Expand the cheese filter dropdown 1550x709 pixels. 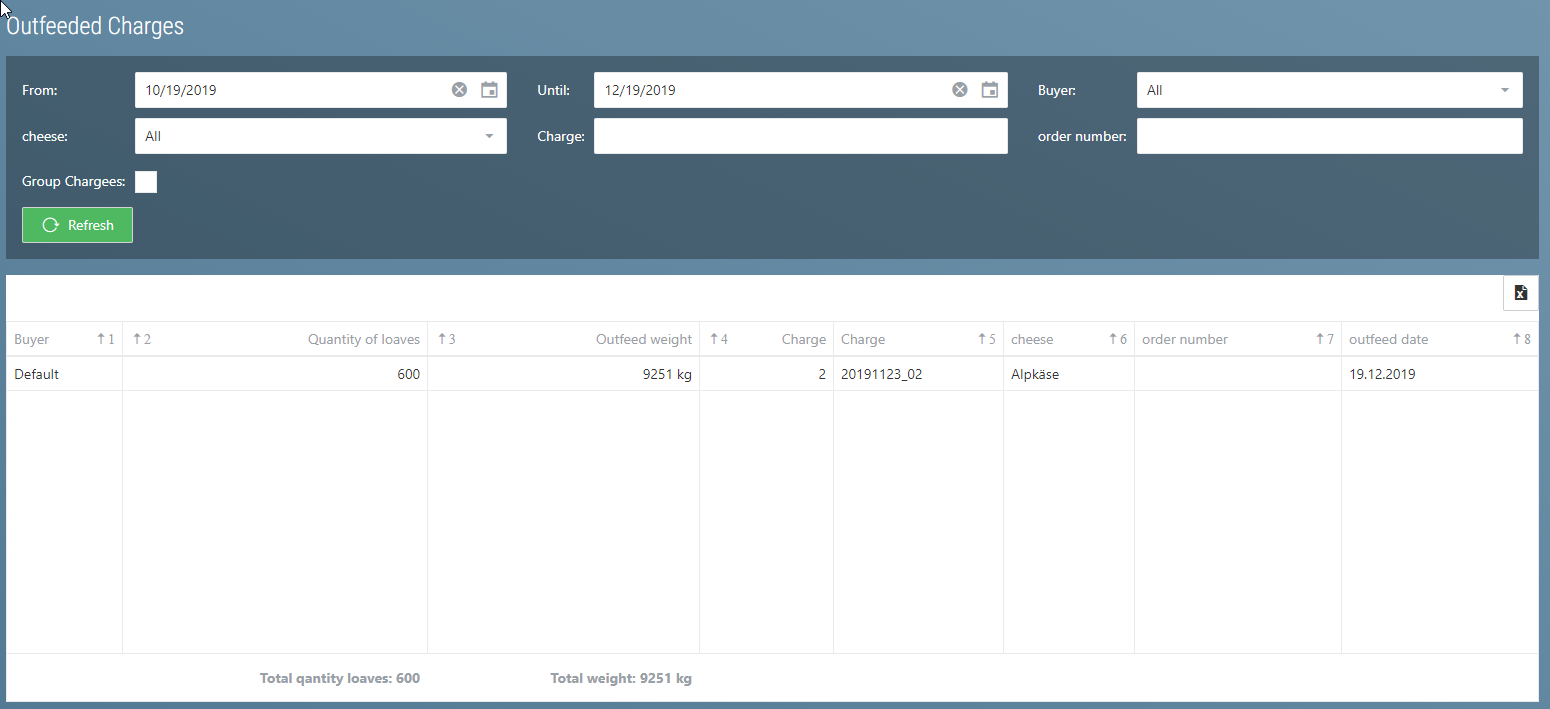(x=320, y=136)
